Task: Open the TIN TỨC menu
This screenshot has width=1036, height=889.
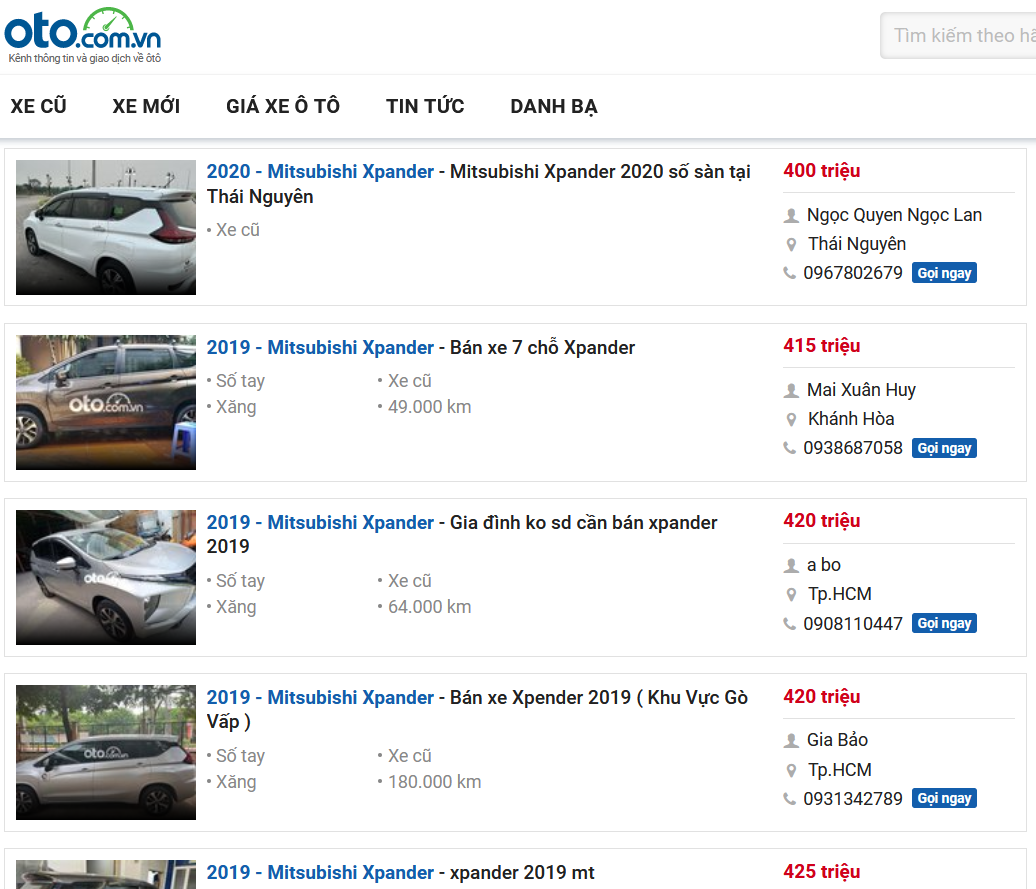Action: click(425, 106)
